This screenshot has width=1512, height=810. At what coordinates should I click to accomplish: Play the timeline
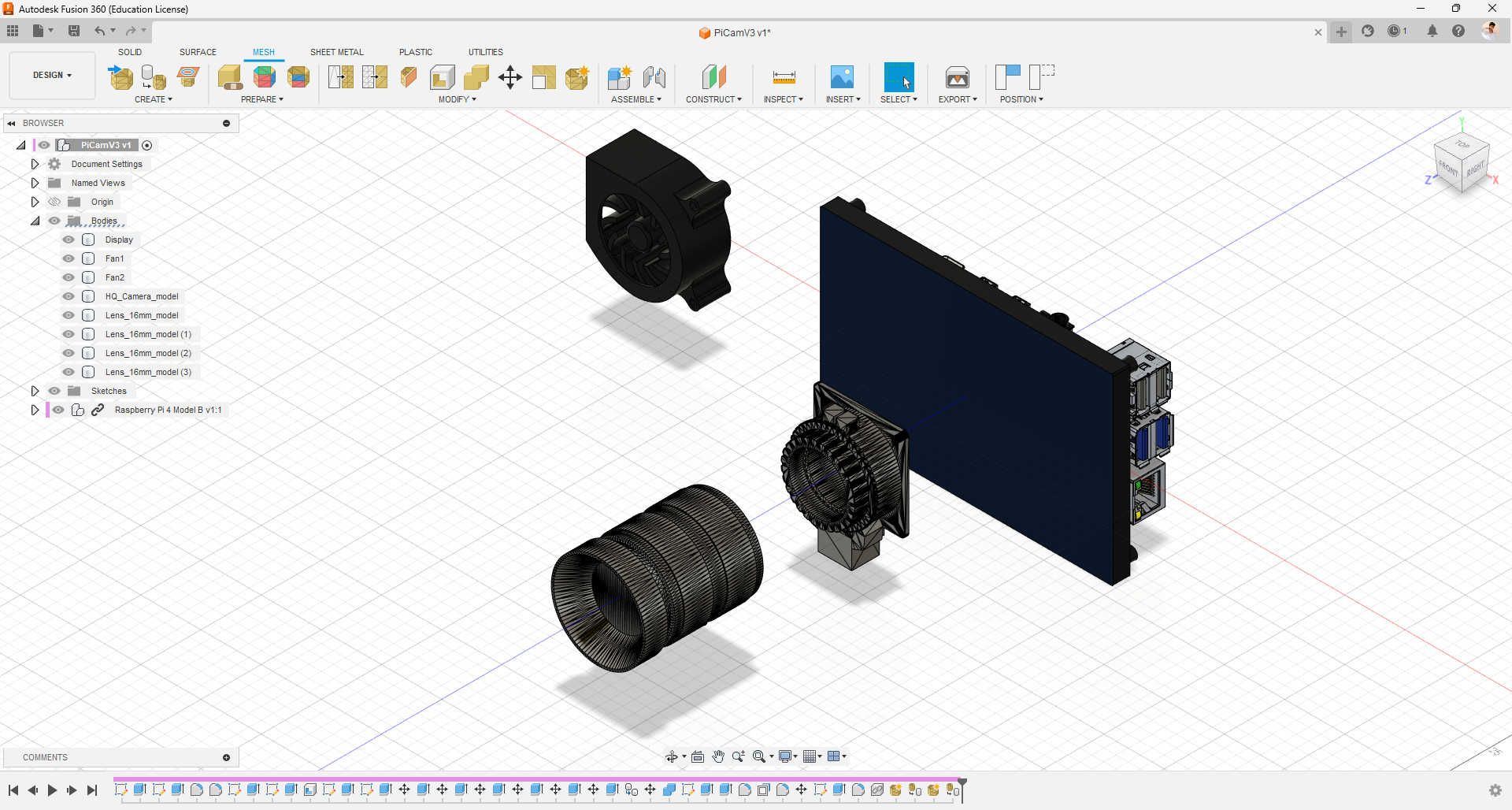(x=52, y=790)
